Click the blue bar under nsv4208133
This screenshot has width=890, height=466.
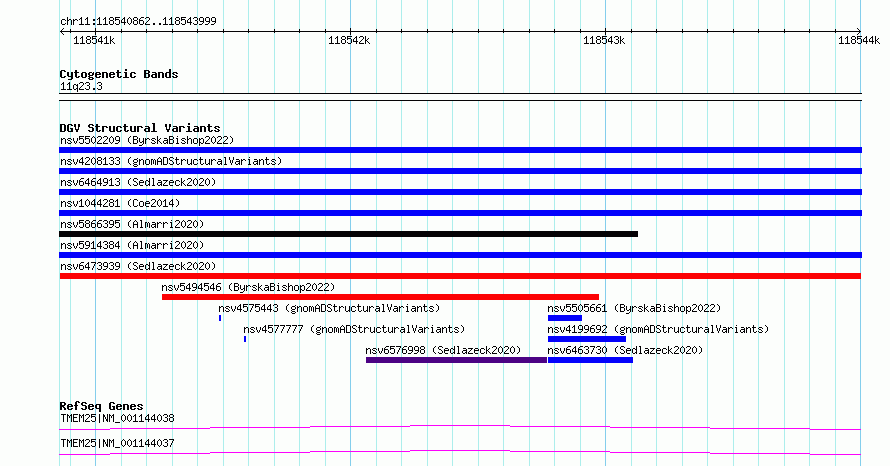coord(460,171)
